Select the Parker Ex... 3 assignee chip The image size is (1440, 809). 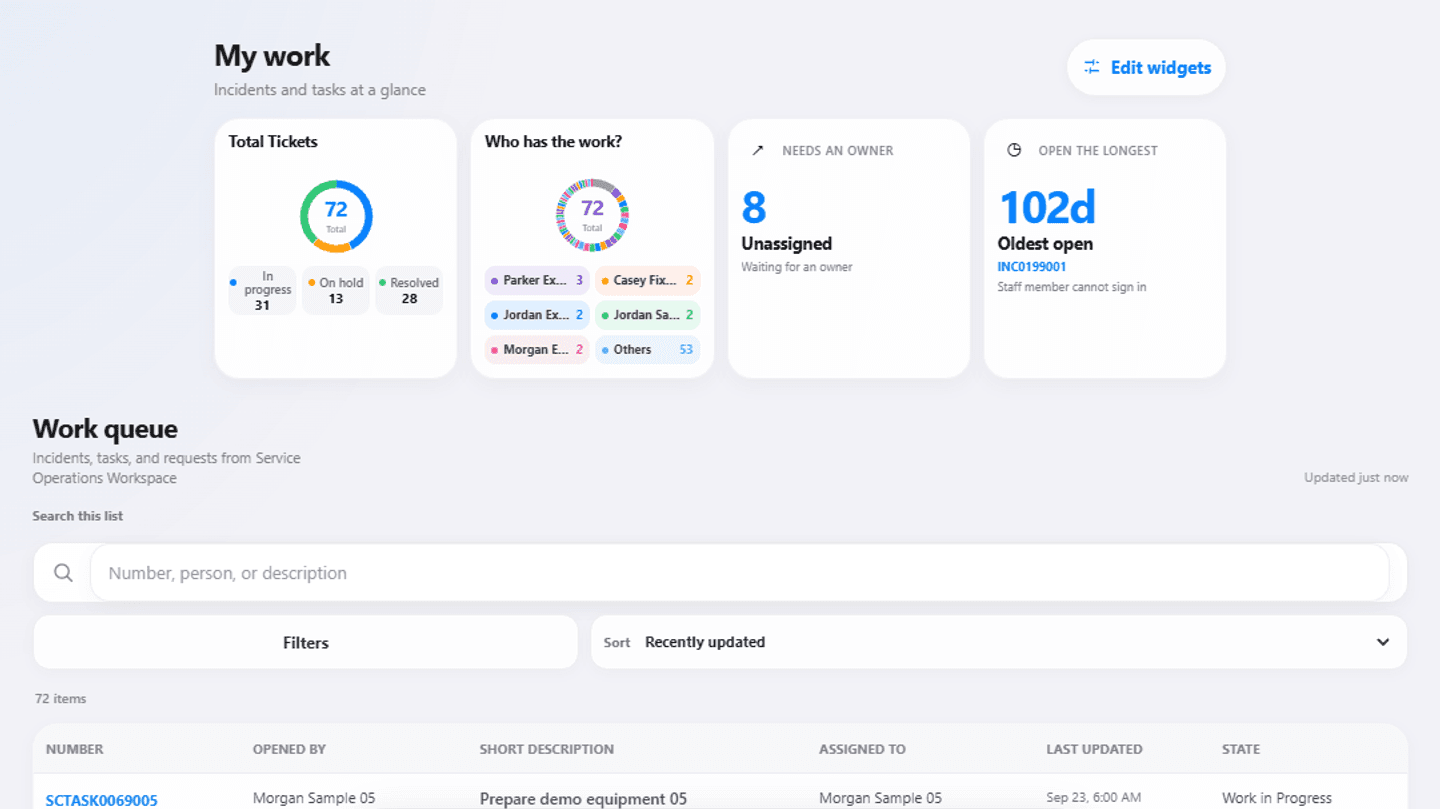[x=537, y=280]
